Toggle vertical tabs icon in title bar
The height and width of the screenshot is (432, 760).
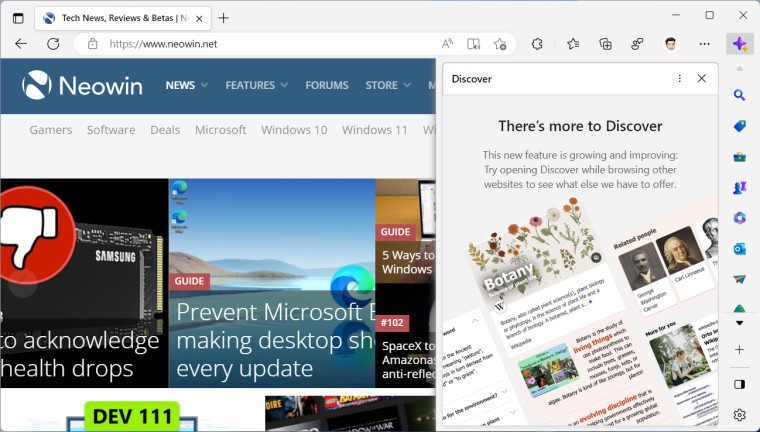click(x=18, y=18)
